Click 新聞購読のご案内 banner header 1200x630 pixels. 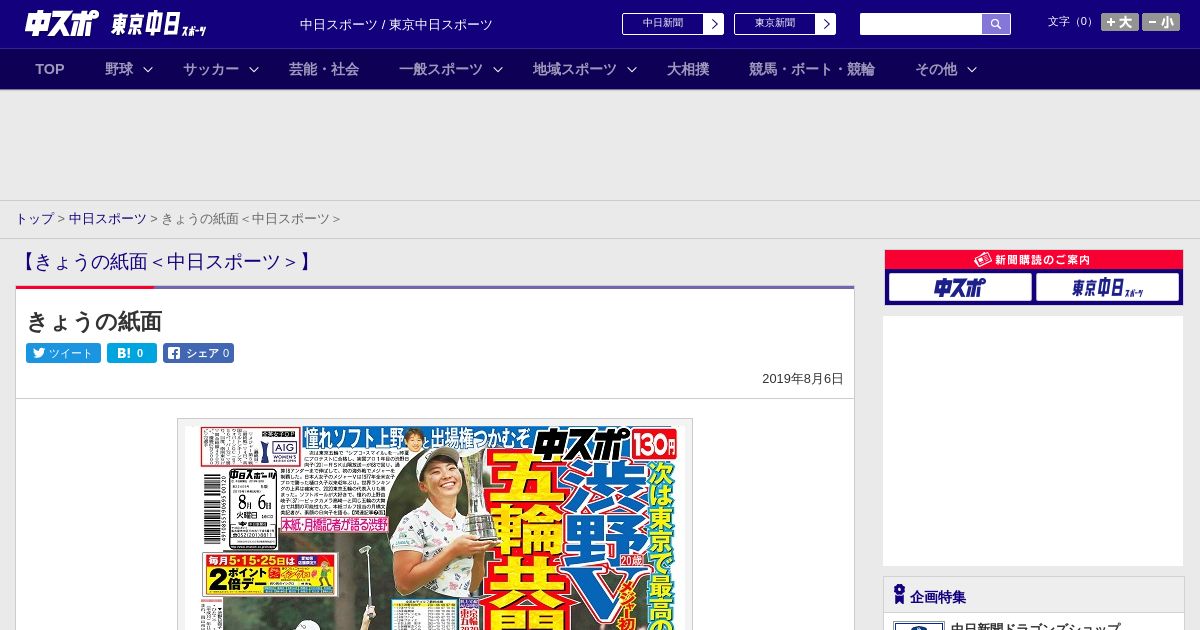pyautogui.click(x=1034, y=260)
